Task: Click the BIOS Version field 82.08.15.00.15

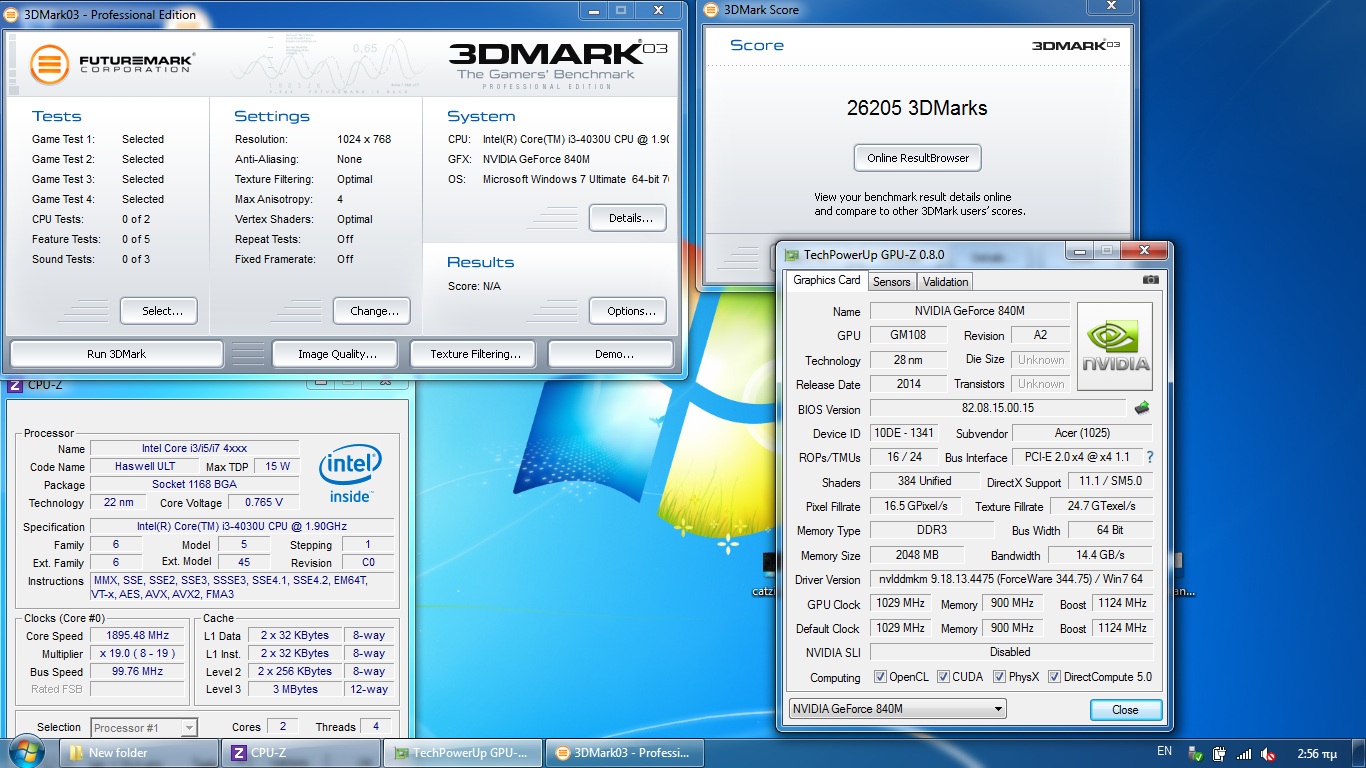Action: pos(997,408)
